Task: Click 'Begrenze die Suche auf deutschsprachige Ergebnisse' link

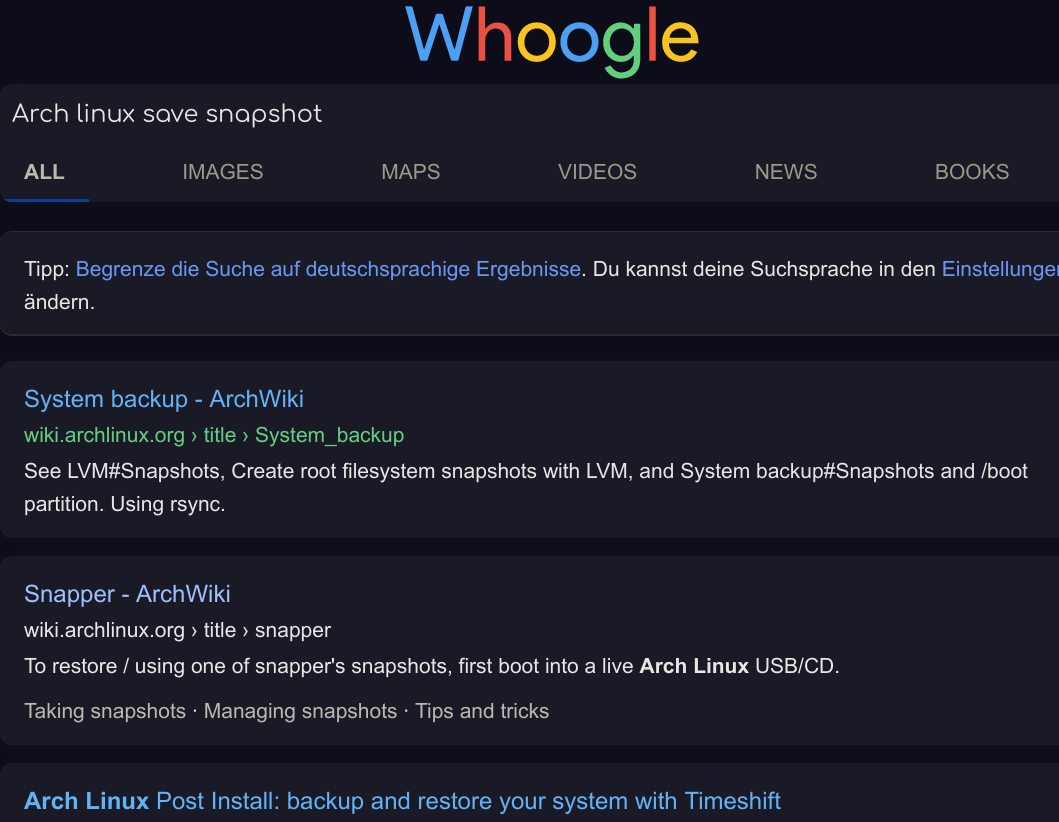Action: 328,269
